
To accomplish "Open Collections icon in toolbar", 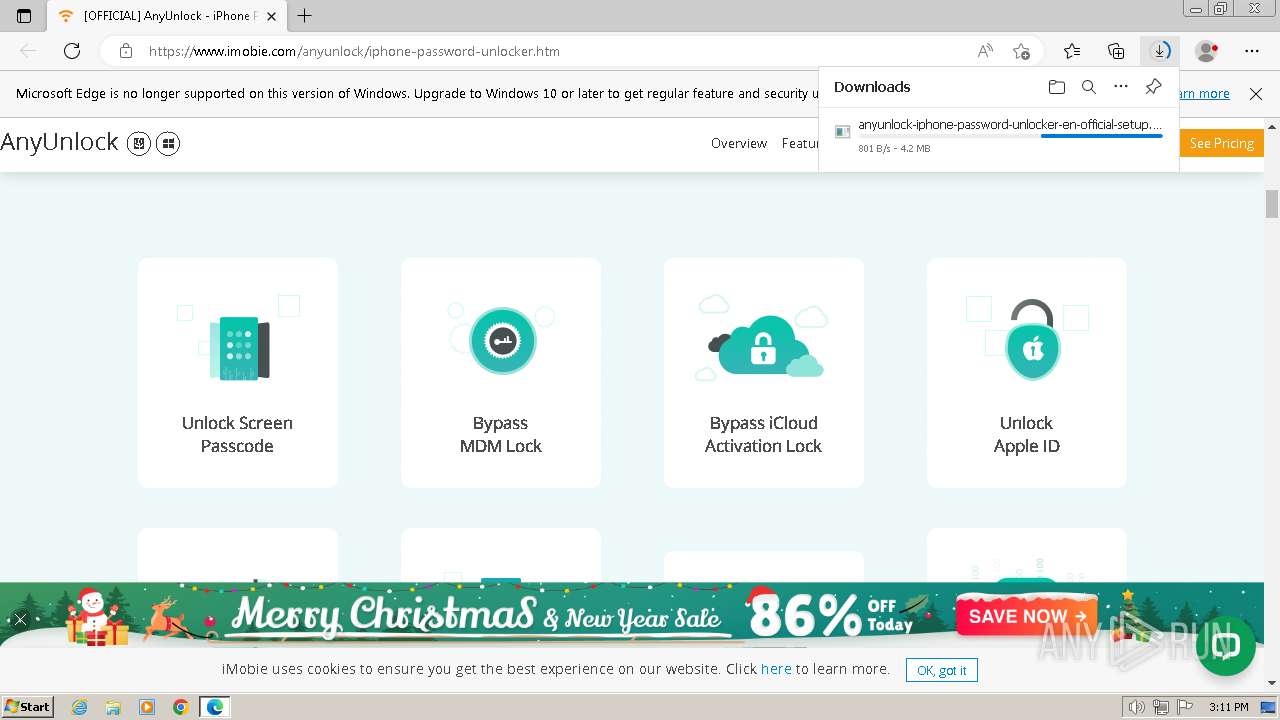I will pos(1116,51).
